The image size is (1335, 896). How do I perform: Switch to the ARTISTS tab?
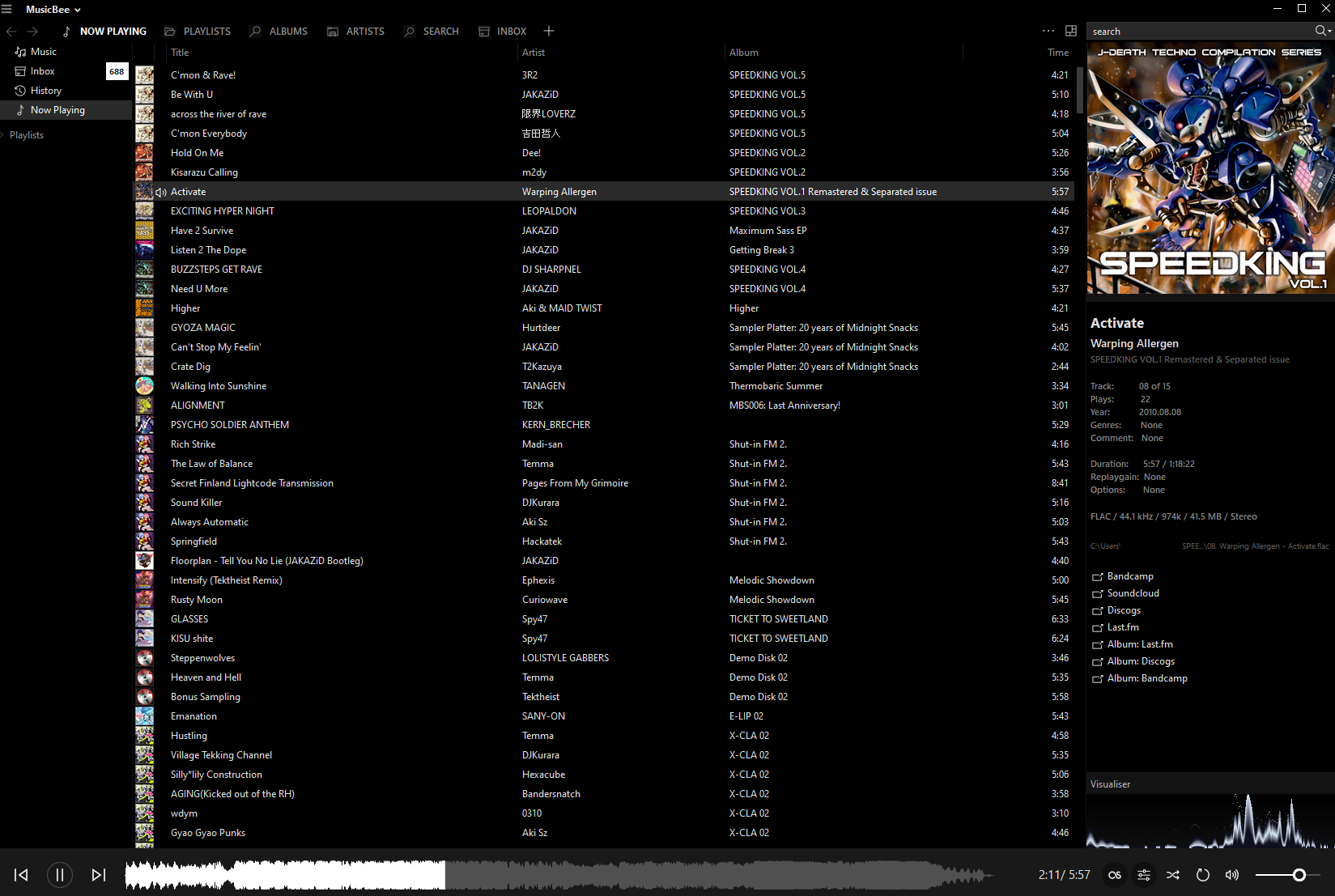click(355, 32)
